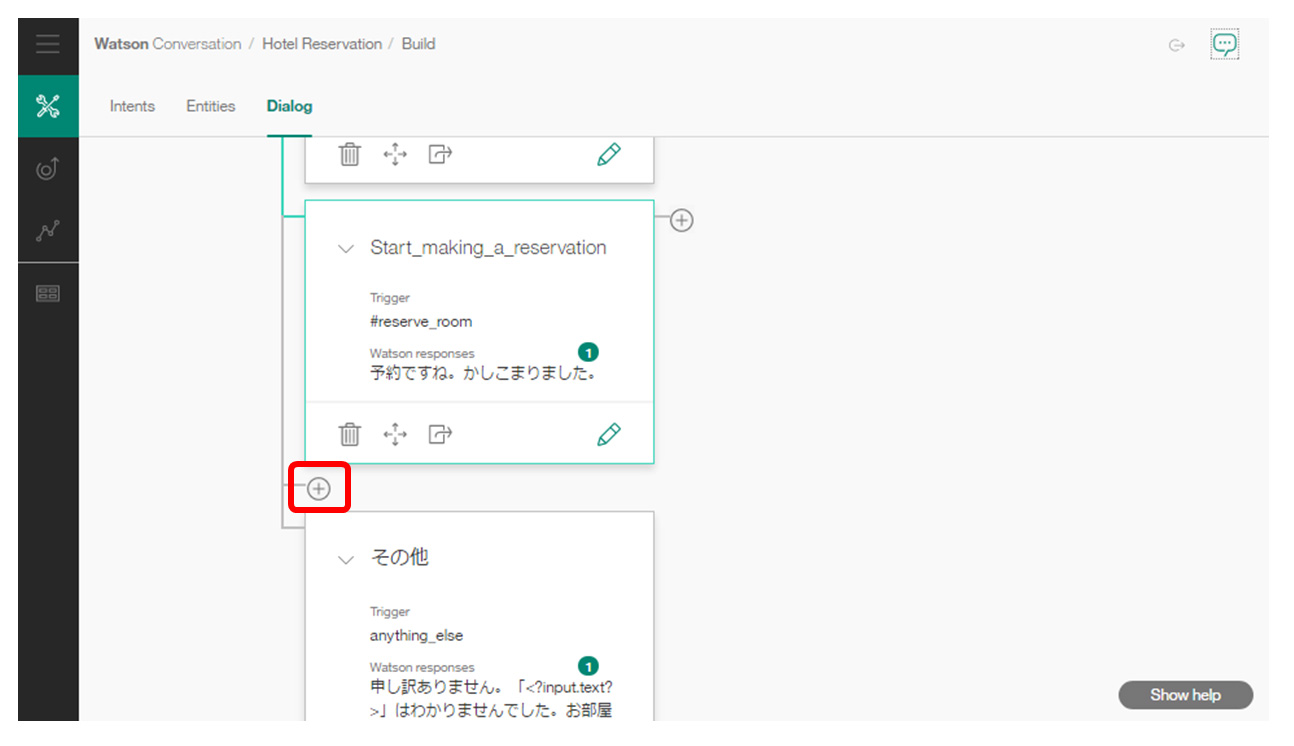
Task: Open the grid-panel icon at sidebar bottom
Action: 48,293
